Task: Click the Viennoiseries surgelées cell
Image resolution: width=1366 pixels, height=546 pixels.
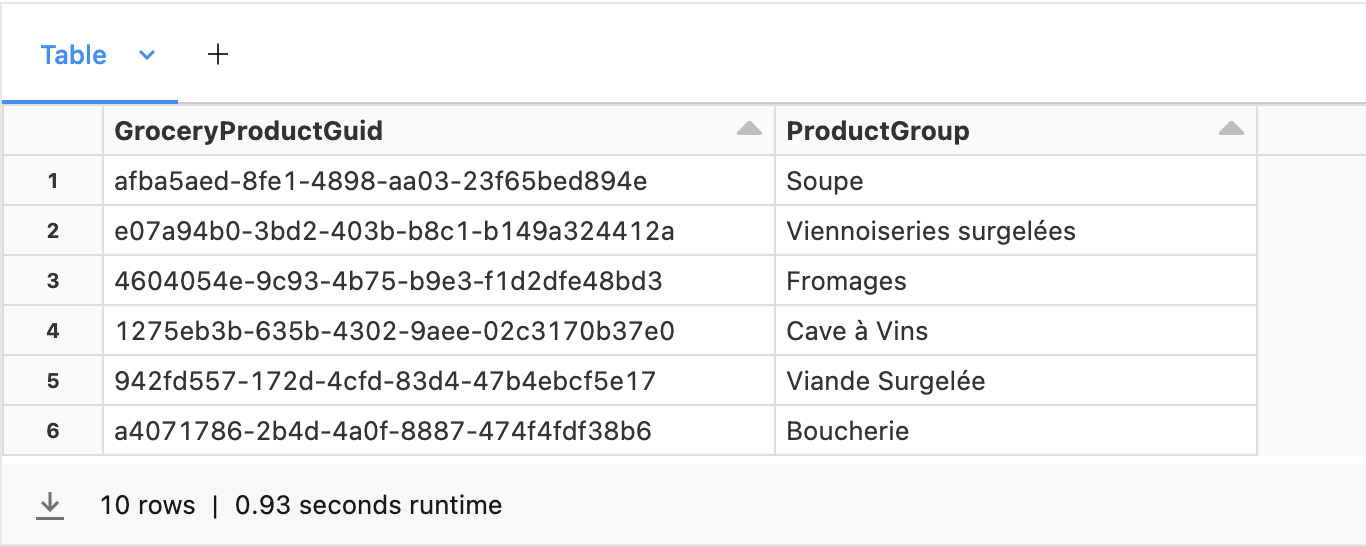Action: 931,231
